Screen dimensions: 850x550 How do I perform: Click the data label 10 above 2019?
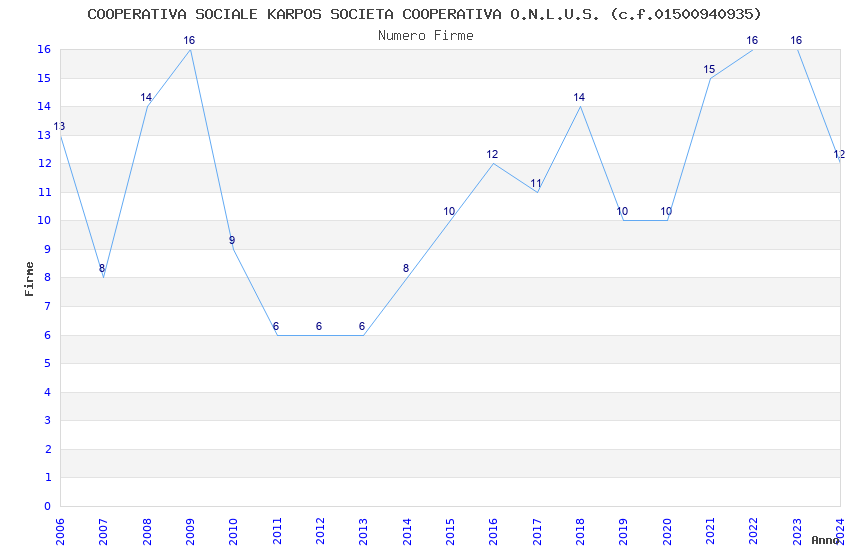tap(622, 211)
